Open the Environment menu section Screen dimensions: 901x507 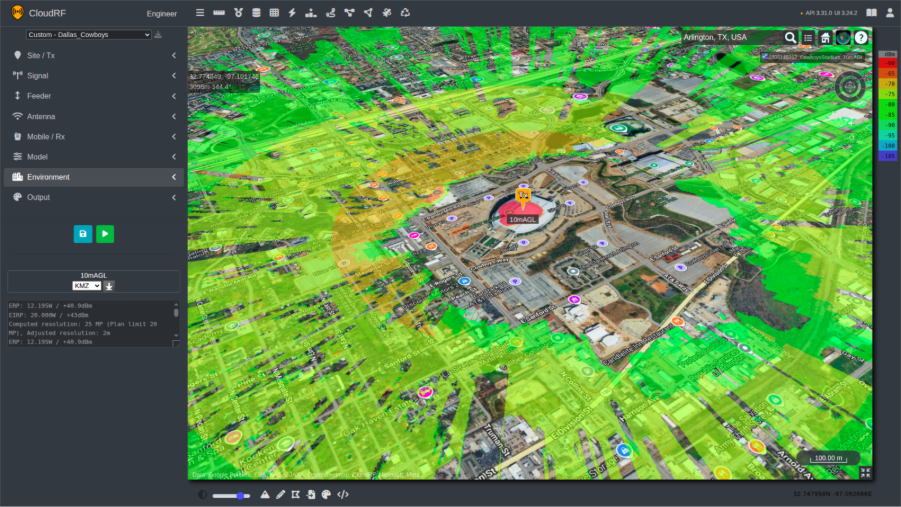click(x=93, y=177)
